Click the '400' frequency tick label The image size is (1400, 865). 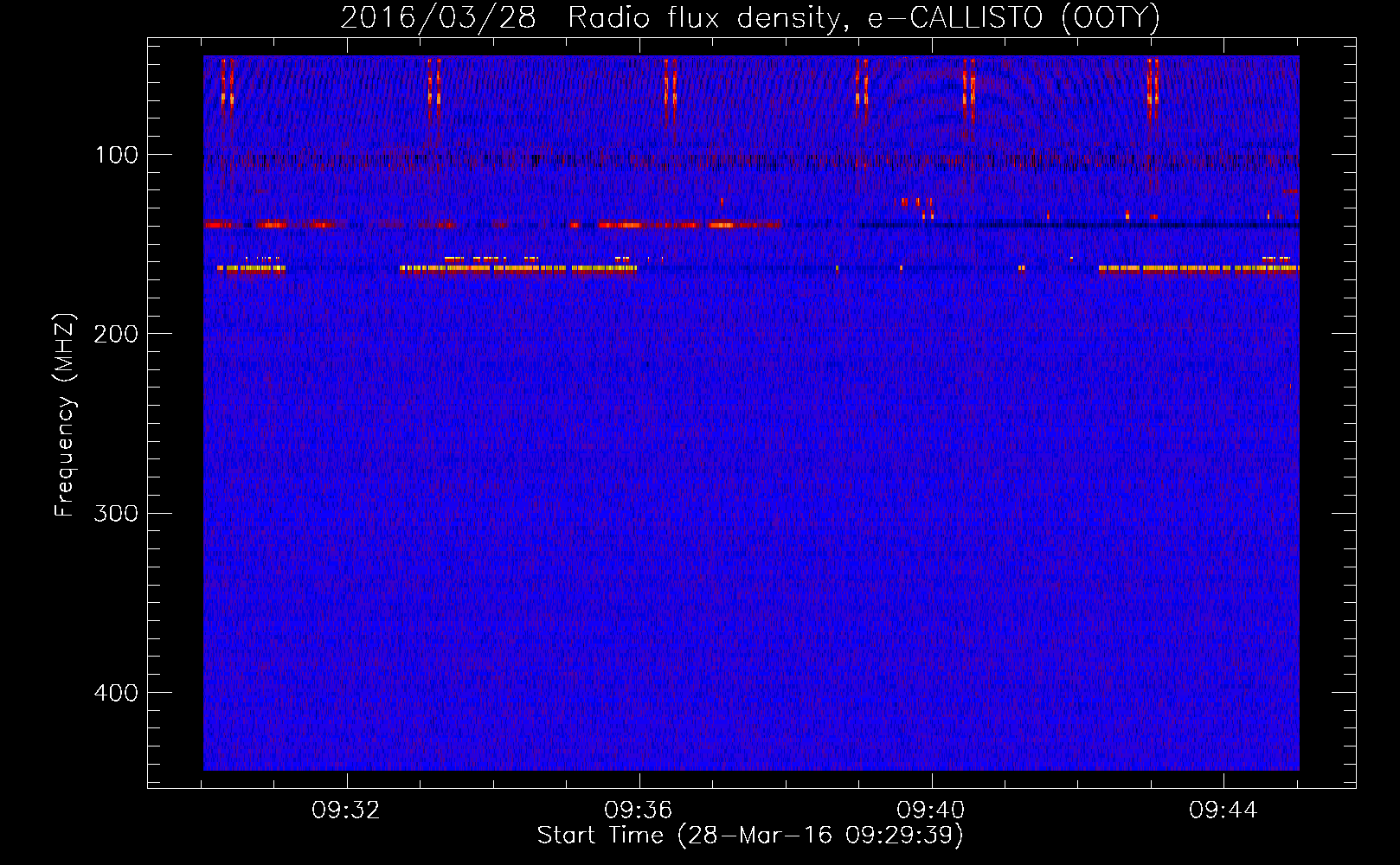116,693
